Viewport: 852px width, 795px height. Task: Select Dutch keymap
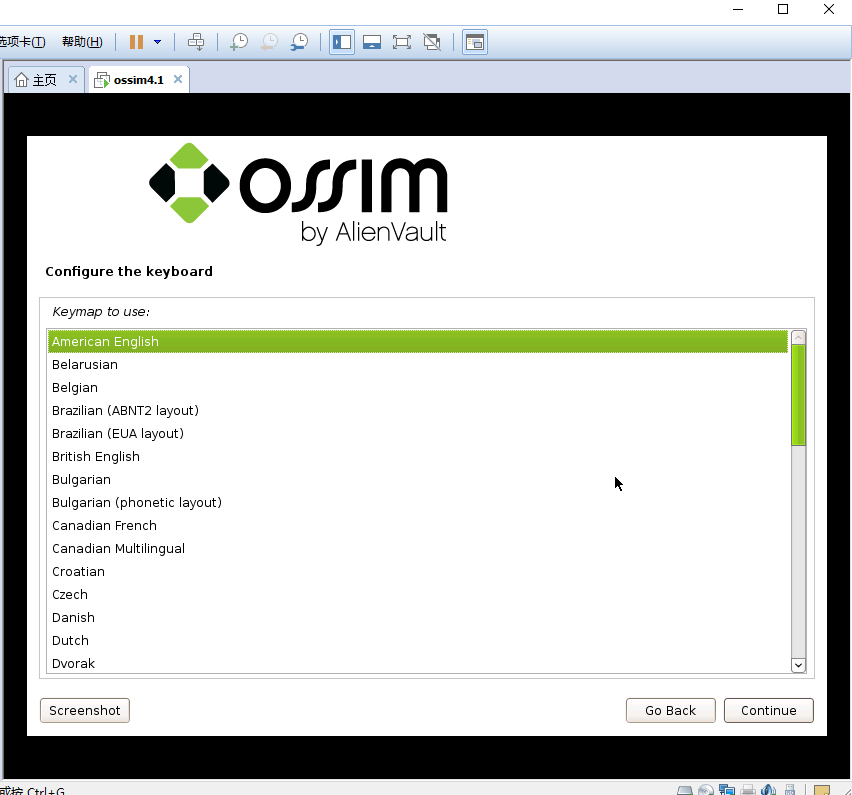pyautogui.click(x=417, y=641)
